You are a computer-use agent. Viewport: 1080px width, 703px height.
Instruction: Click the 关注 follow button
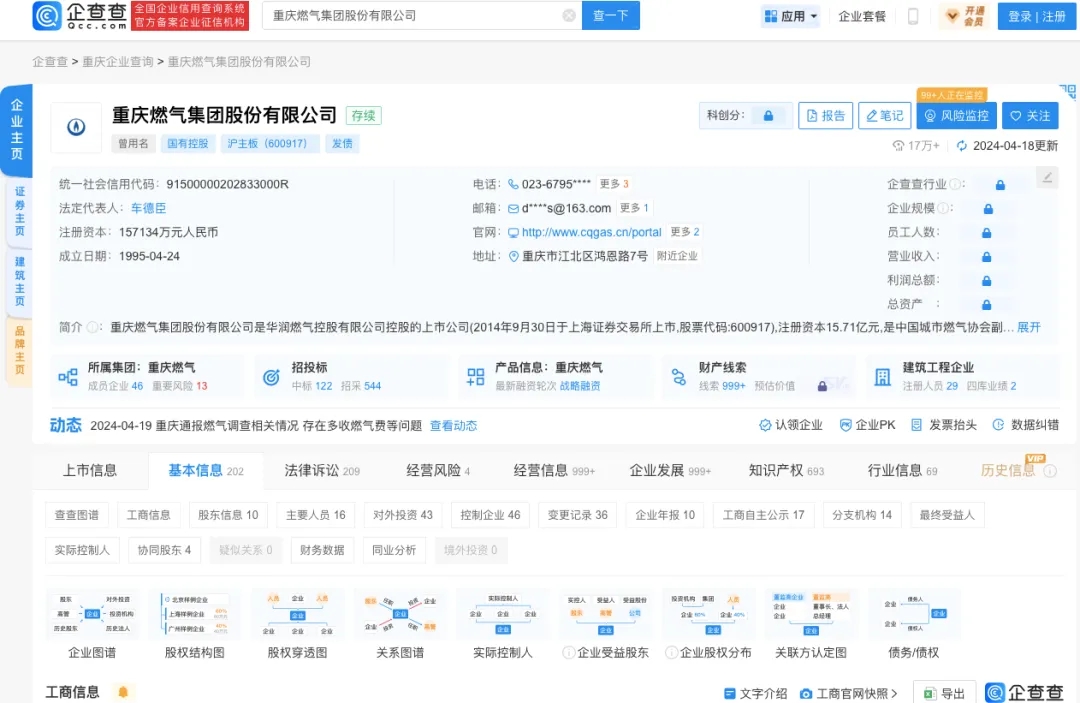pos(1030,116)
